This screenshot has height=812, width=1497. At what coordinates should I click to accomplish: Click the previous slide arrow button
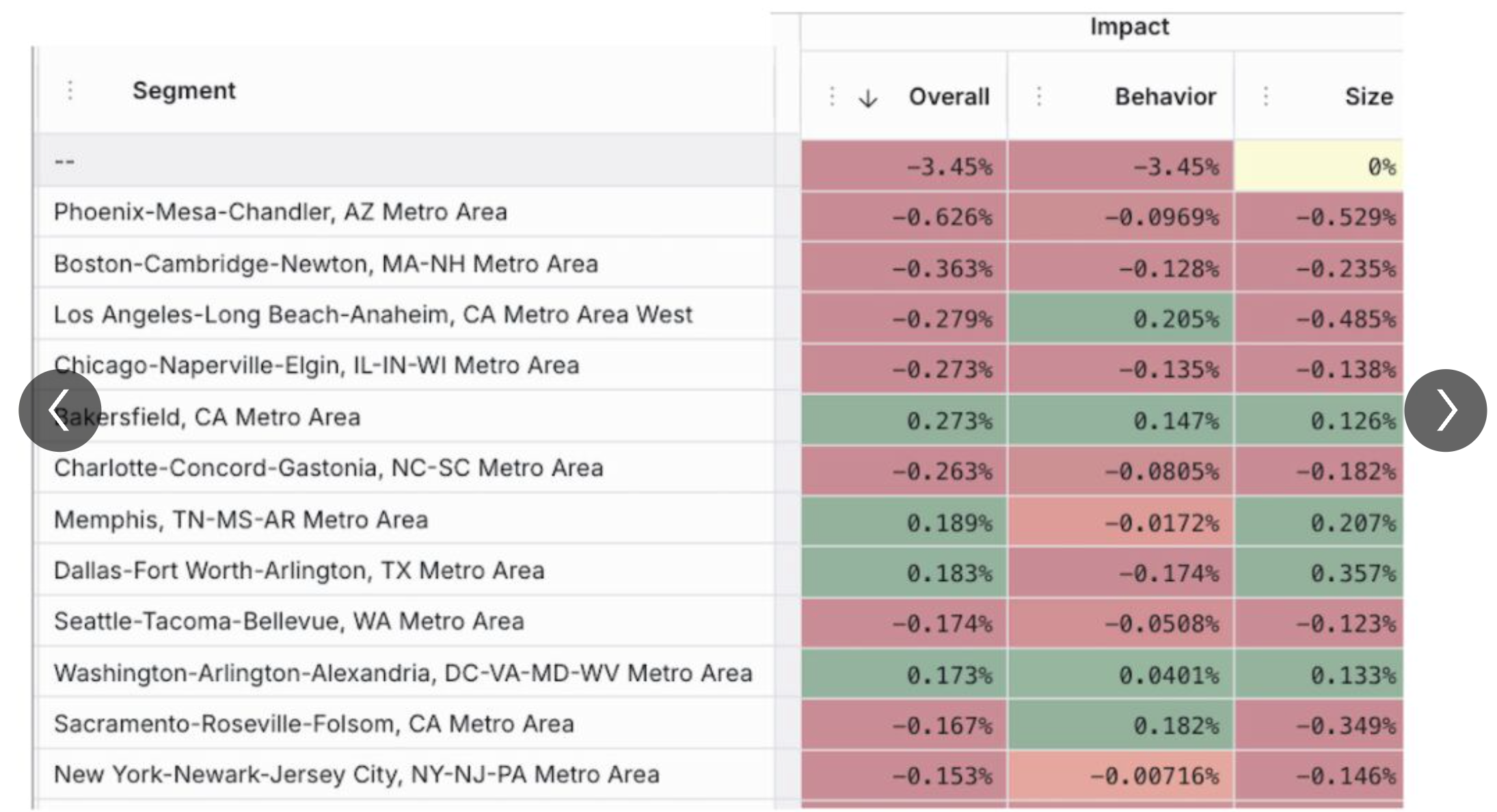click(x=59, y=410)
